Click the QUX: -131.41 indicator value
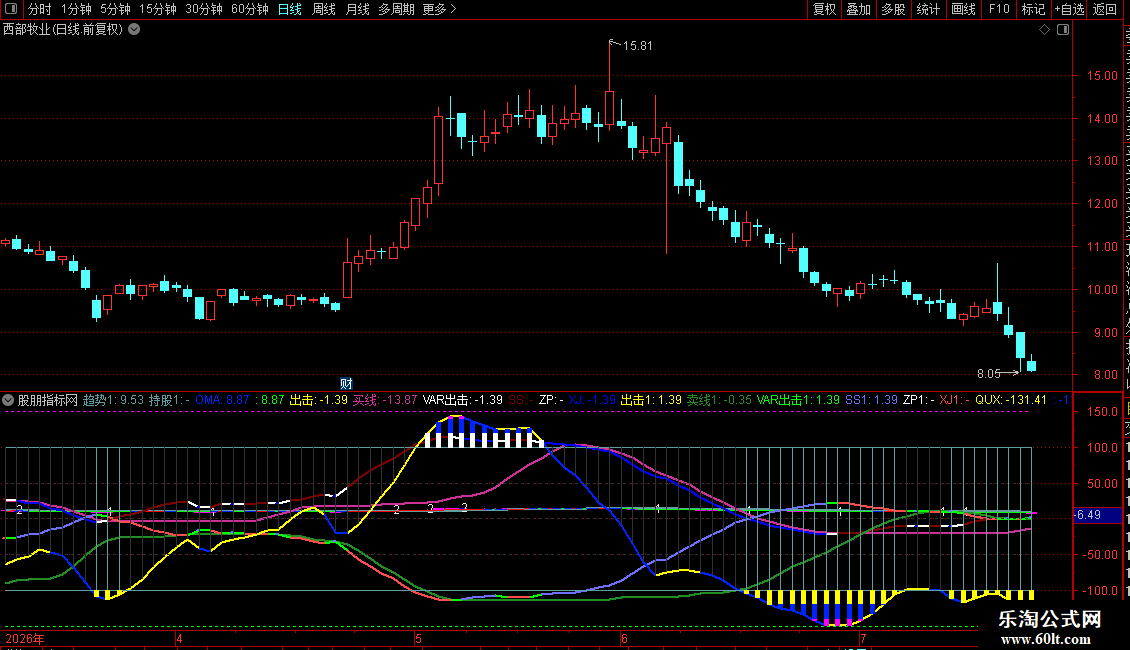Viewport: 1130px width, 650px height. 1010,400
